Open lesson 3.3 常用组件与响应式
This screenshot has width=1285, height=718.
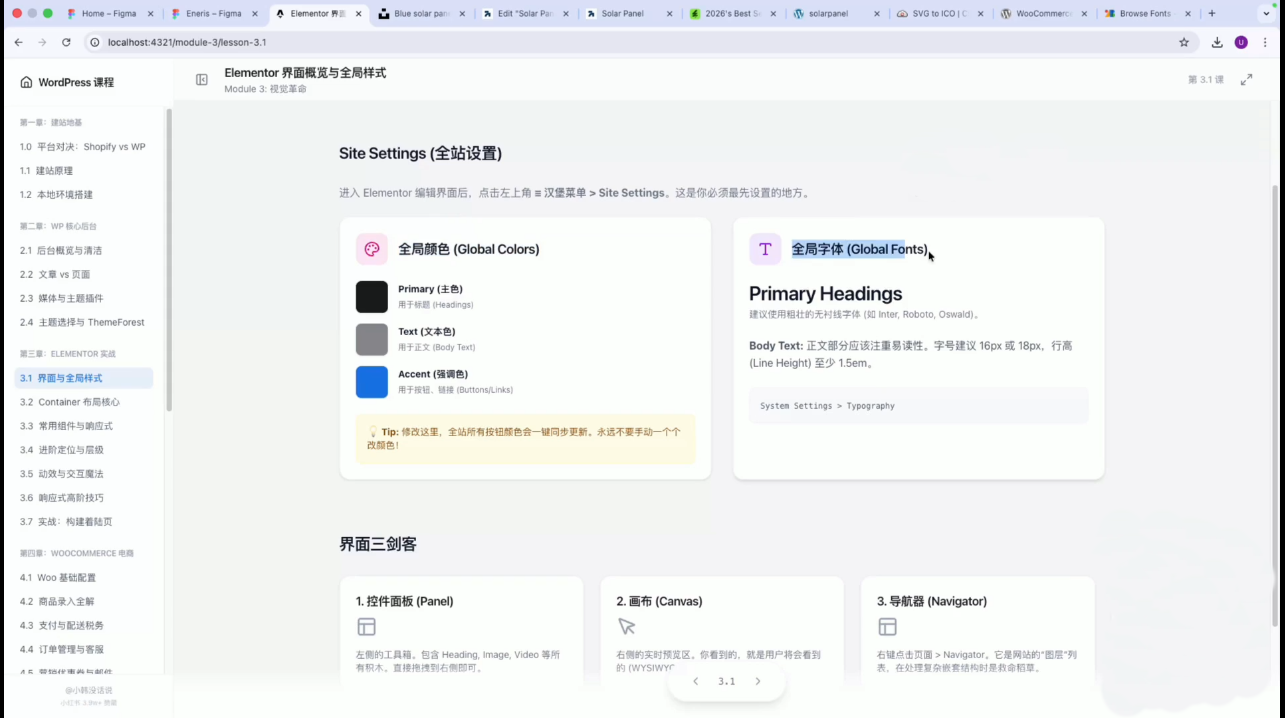[x=84, y=426]
